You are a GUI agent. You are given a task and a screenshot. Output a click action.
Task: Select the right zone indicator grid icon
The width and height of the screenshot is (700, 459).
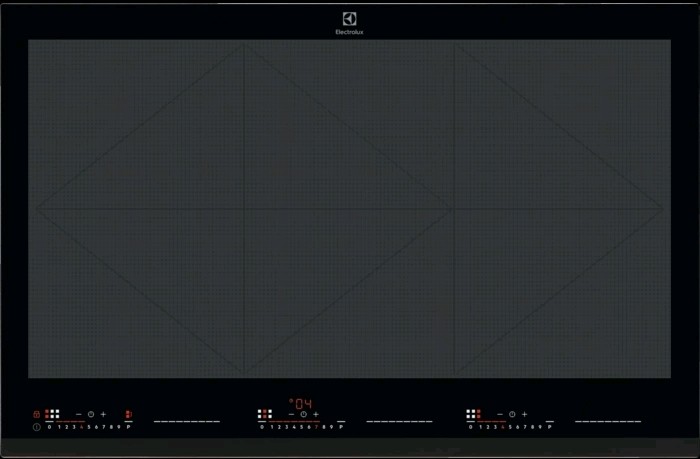(473, 414)
